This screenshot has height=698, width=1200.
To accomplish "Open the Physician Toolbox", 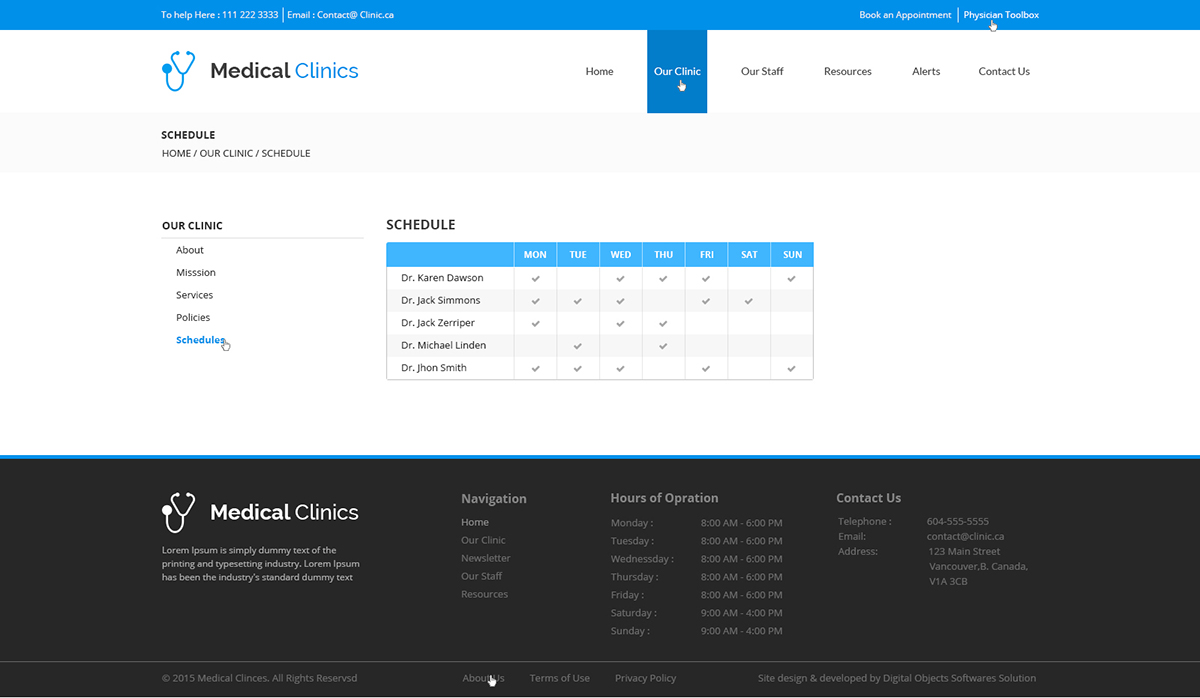I will 1000,14.
